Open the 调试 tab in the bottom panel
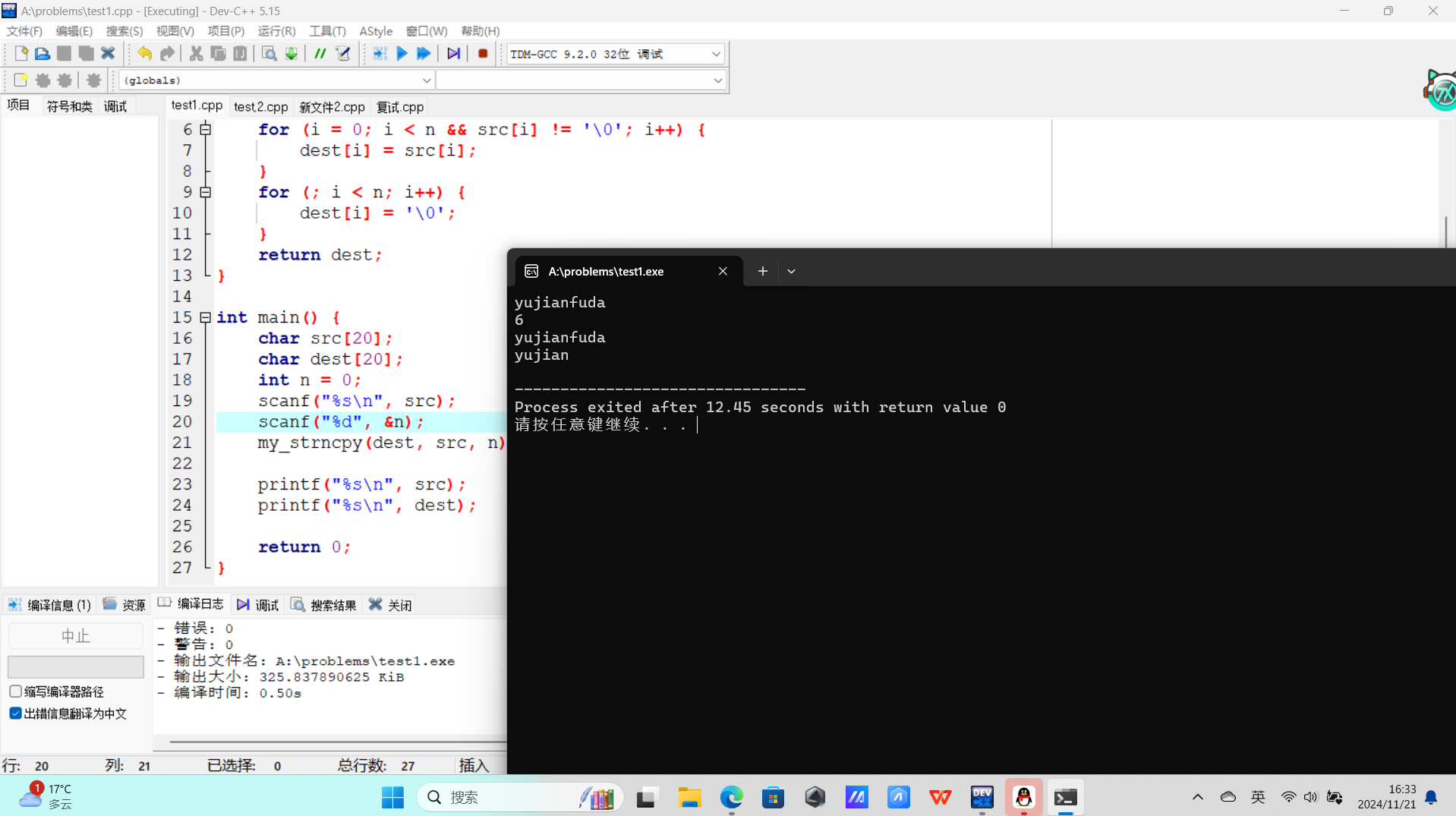Viewport: 1456px width, 816px height. click(x=258, y=604)
